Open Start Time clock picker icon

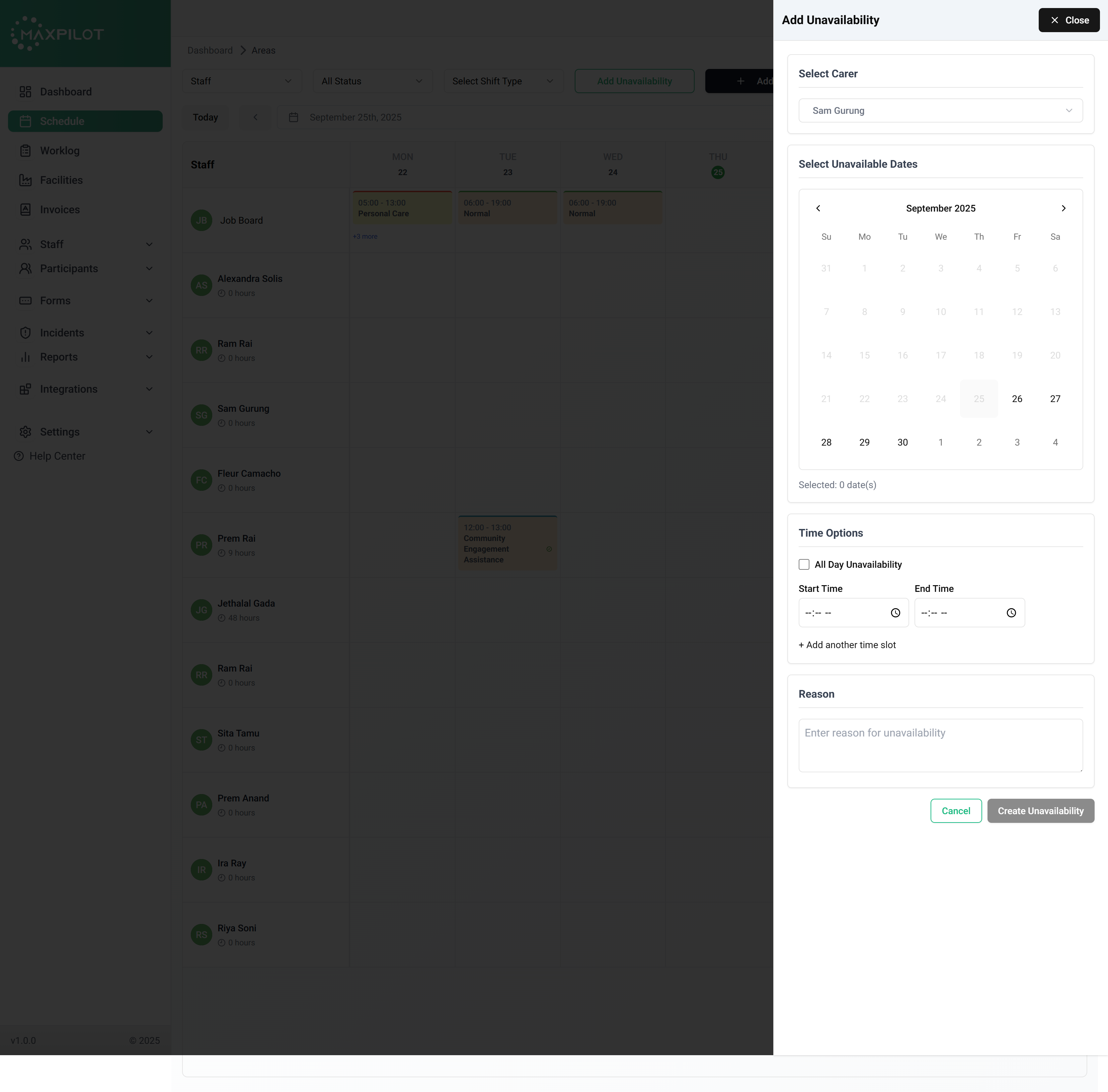click(x=895, y=613)
